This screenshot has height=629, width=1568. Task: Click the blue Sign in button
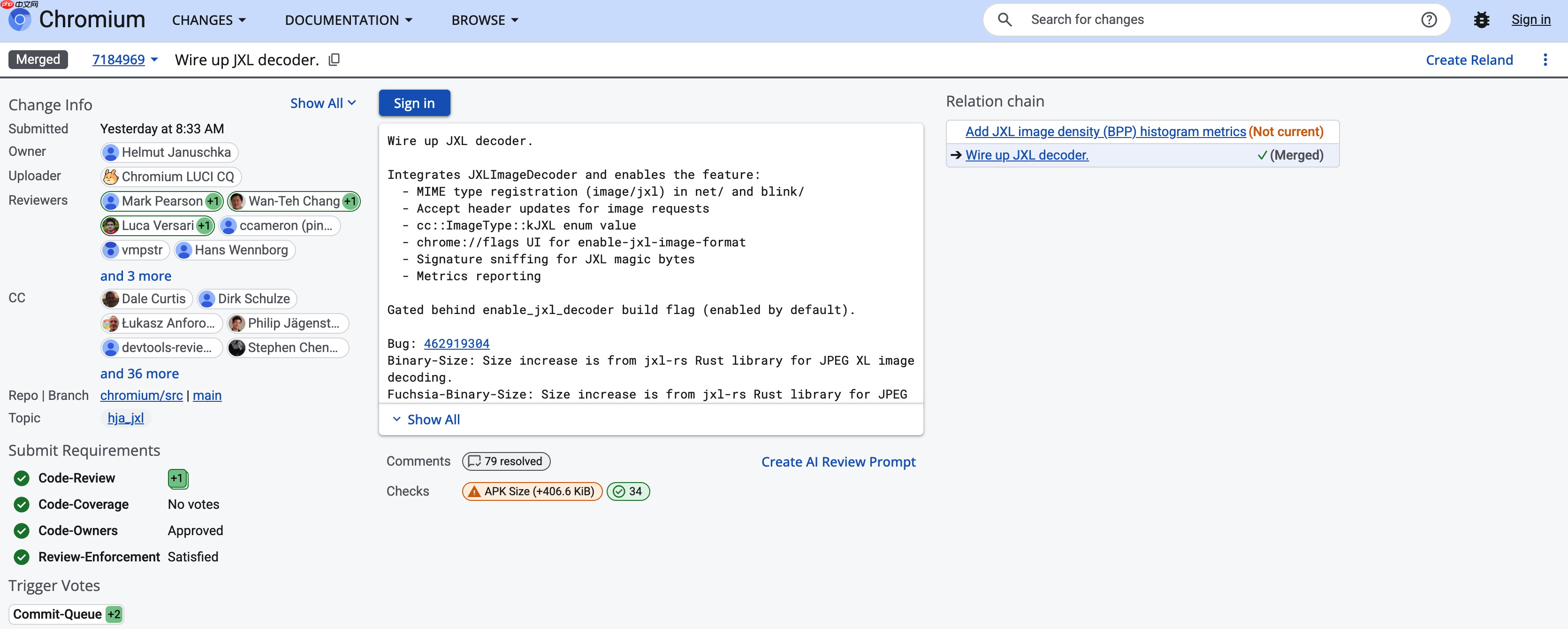(x=414, y=104)
